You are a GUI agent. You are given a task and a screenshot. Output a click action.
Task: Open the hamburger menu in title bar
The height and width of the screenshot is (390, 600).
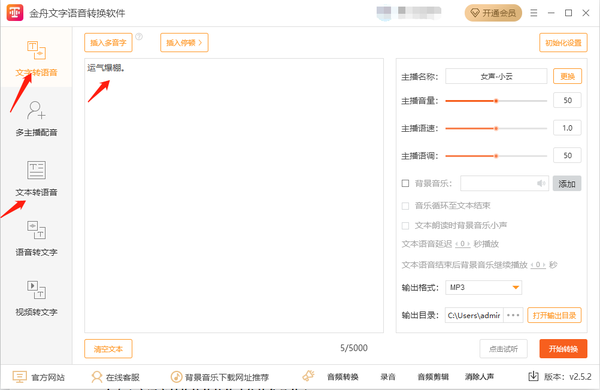534,13
